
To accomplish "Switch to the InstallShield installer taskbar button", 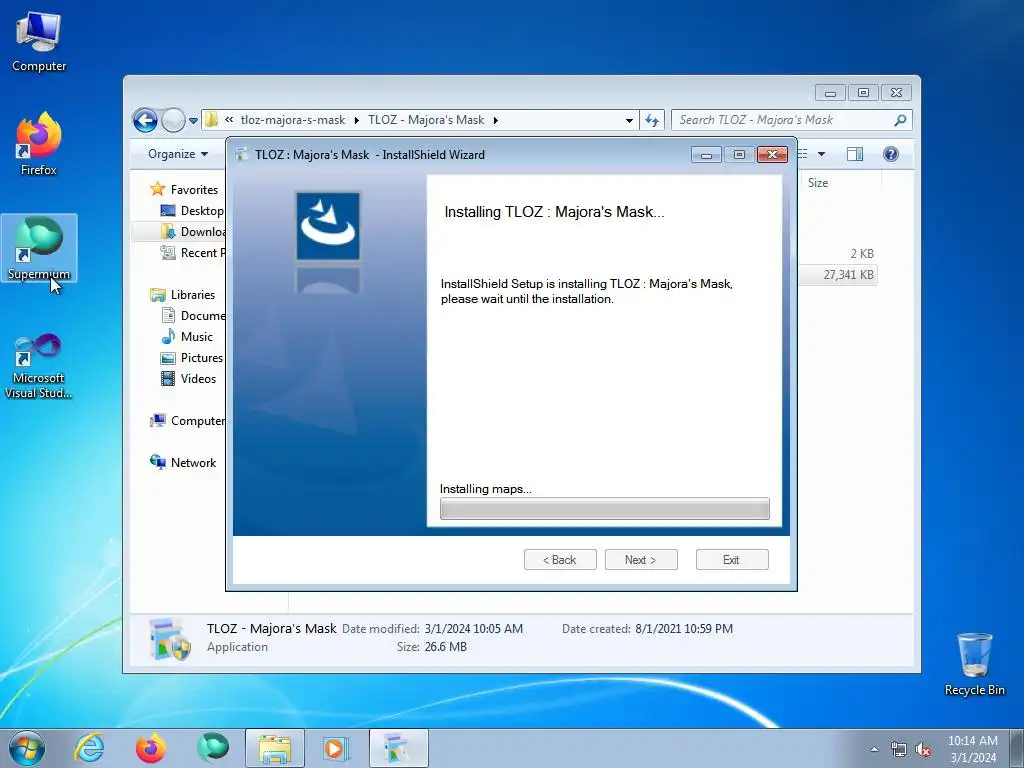I will tap(398, 748).
